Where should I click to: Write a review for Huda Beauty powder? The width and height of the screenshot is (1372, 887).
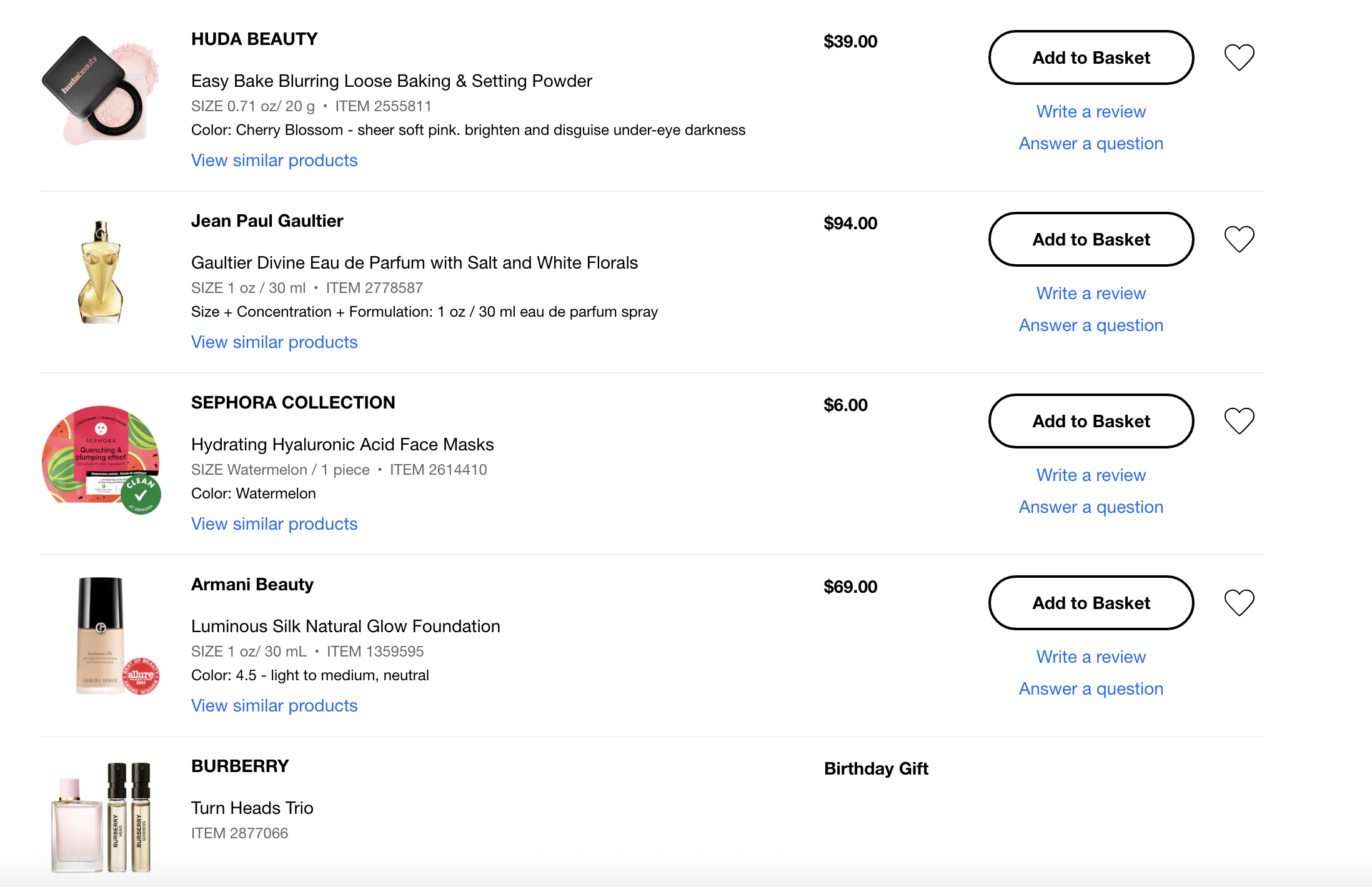coord(1091,111)
